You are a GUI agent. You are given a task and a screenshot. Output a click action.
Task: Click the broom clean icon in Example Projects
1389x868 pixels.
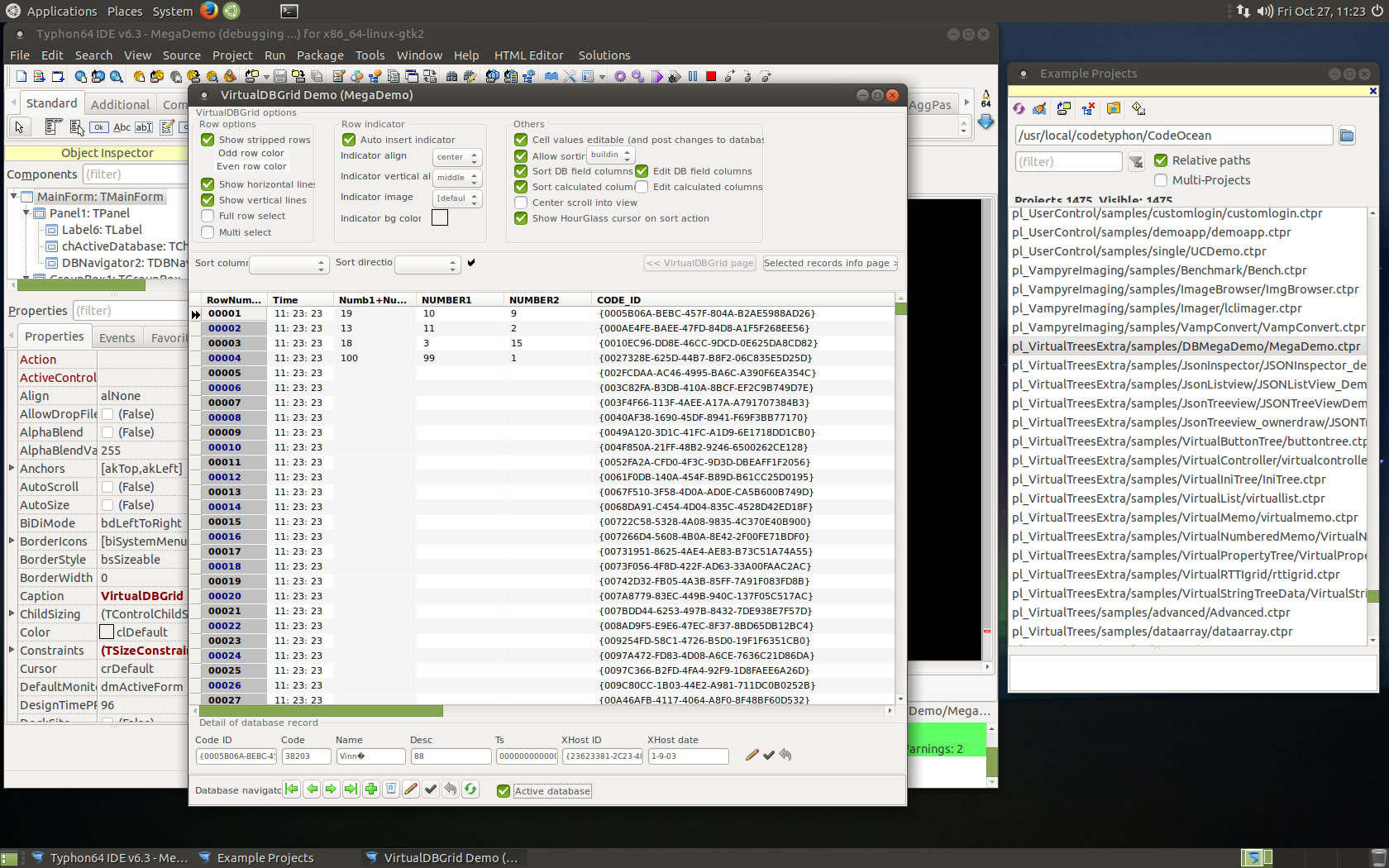point(1040,108)
